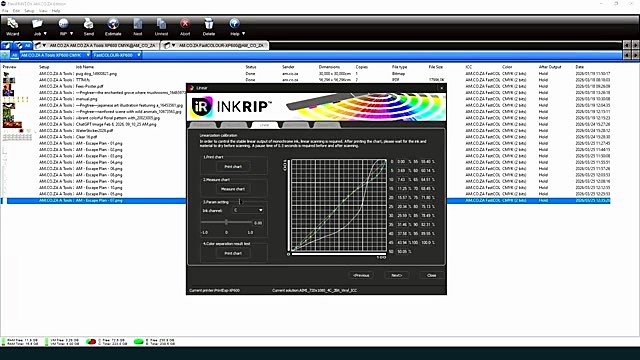640x360 pixels.
Task: Click the Dimensions column header
Action: click(x=329, y=67)
